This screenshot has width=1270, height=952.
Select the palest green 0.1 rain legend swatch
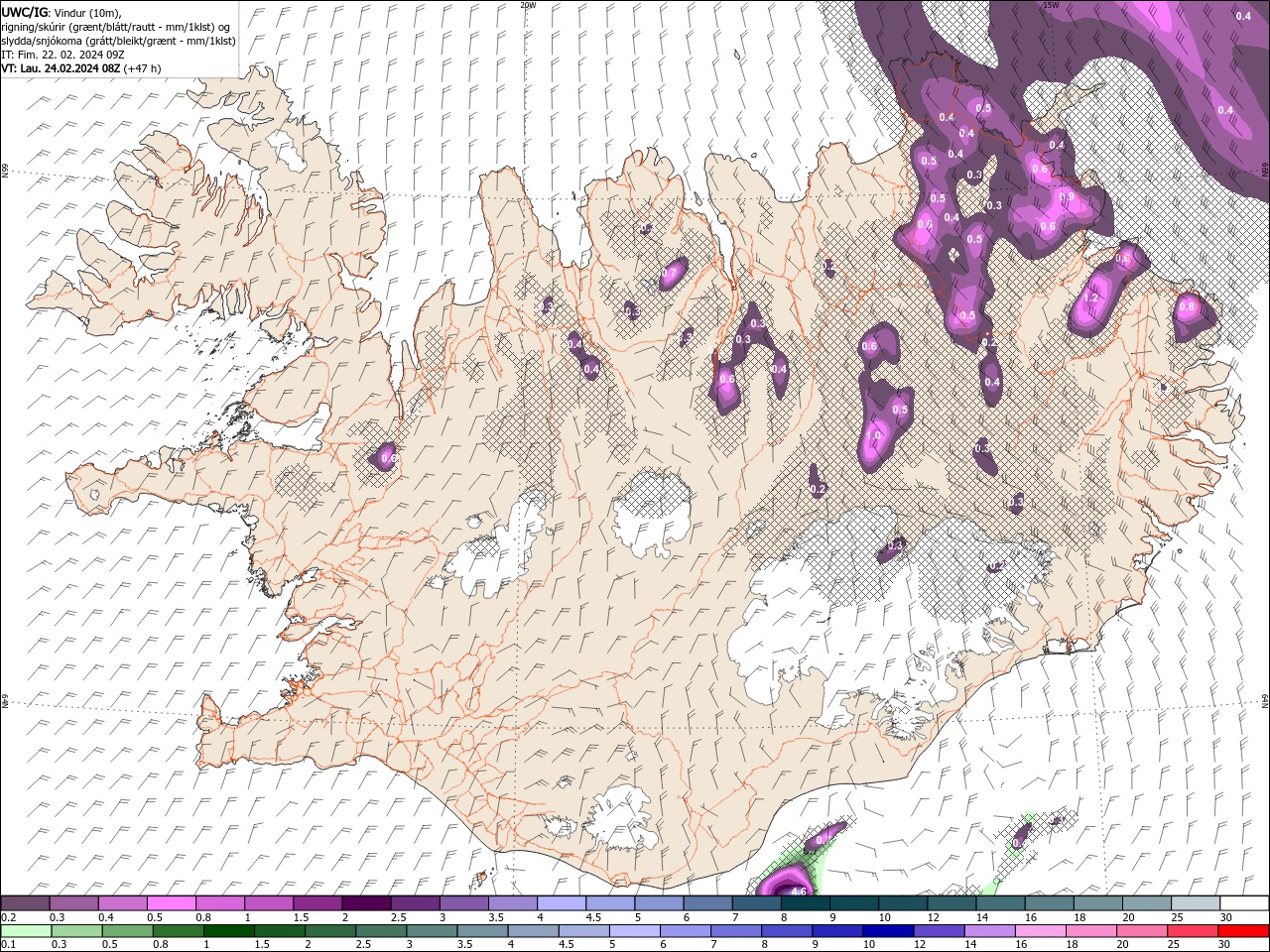tap(26, 931)
